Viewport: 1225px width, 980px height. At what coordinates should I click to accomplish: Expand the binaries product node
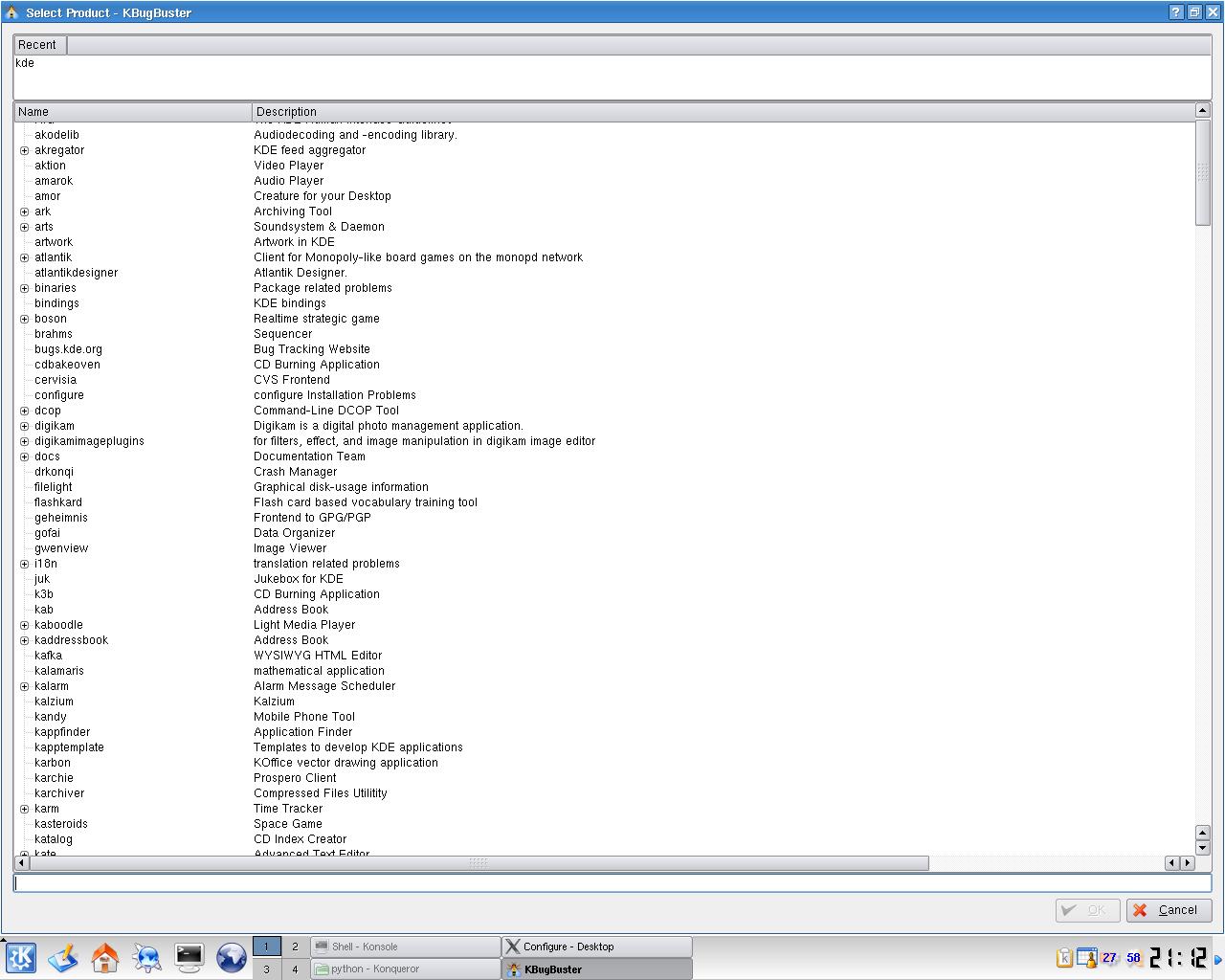(x=25, y=288)
